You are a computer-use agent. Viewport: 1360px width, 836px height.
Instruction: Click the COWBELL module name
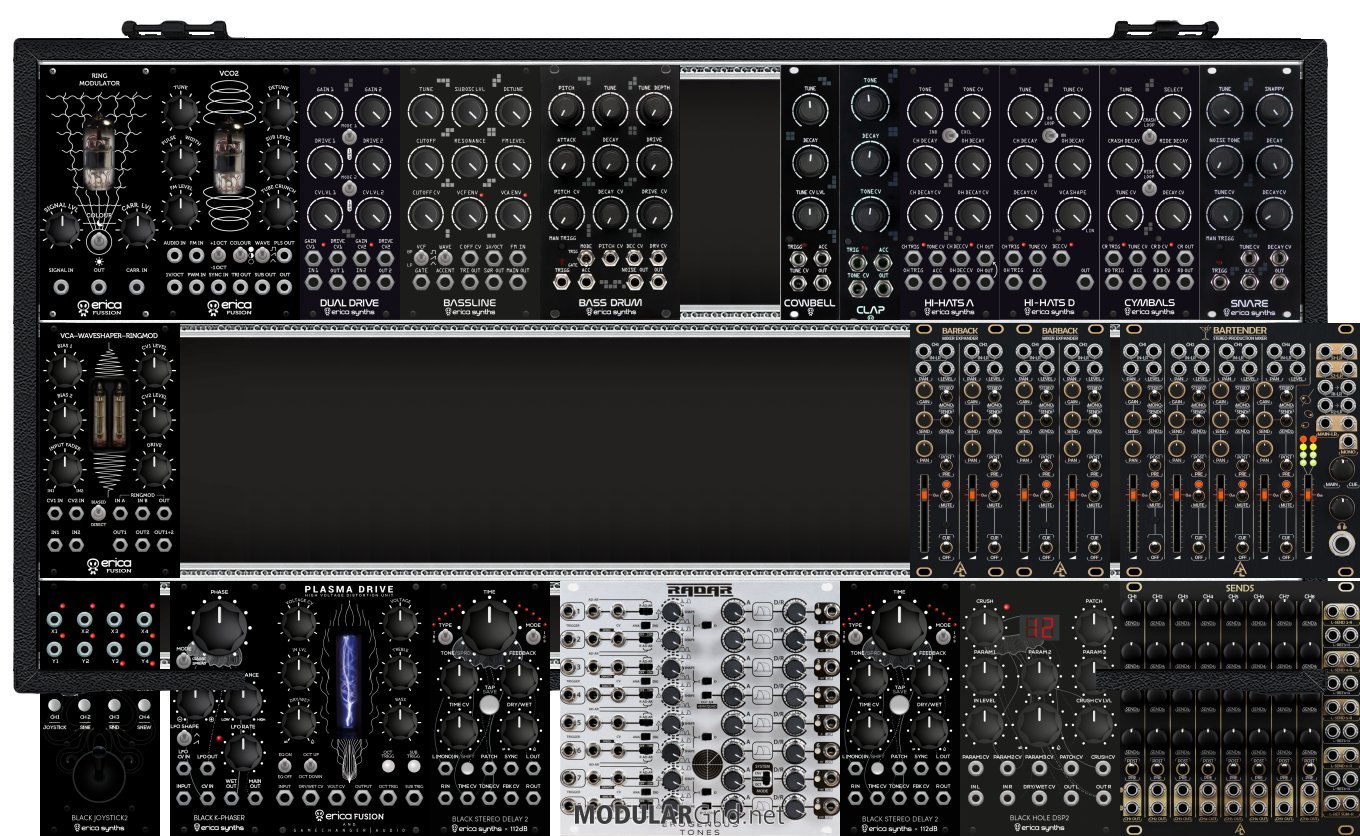pos(809,302)
